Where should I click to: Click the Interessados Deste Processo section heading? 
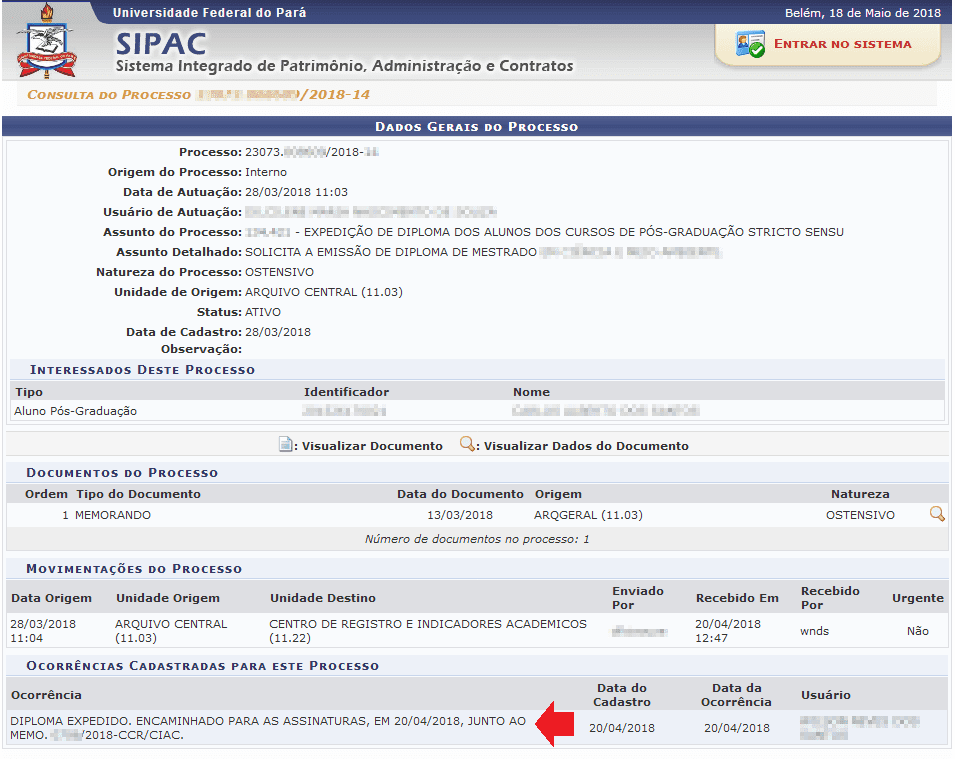pos(142,369)
